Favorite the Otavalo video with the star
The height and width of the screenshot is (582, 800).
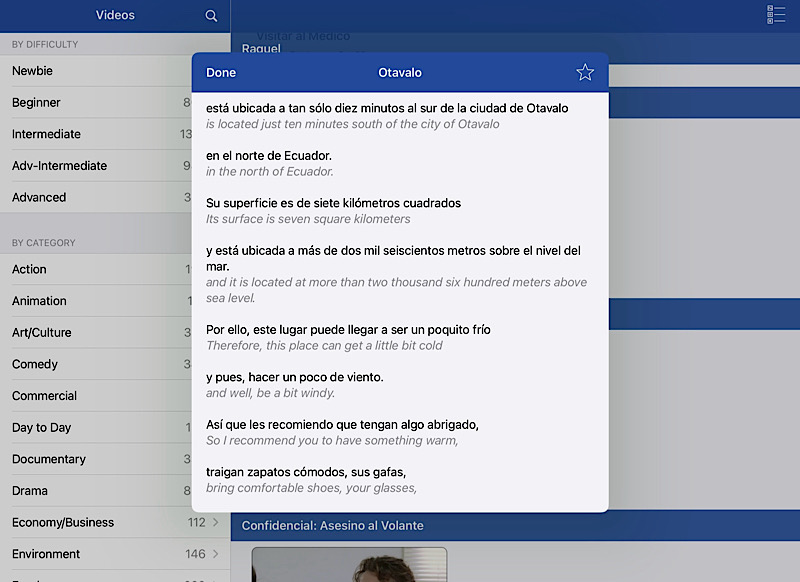585,72
